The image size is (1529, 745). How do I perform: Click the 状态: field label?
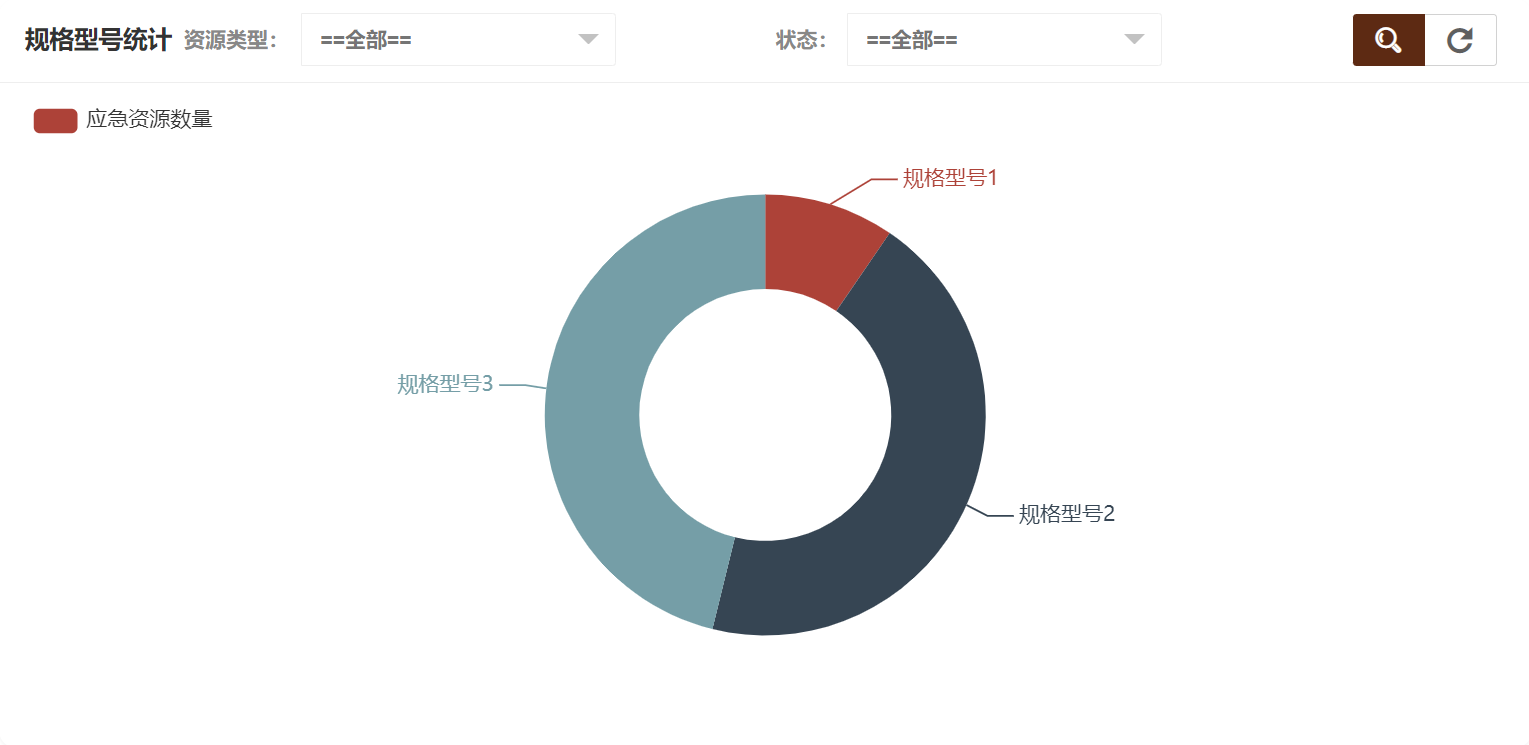(x=800, y=40)
